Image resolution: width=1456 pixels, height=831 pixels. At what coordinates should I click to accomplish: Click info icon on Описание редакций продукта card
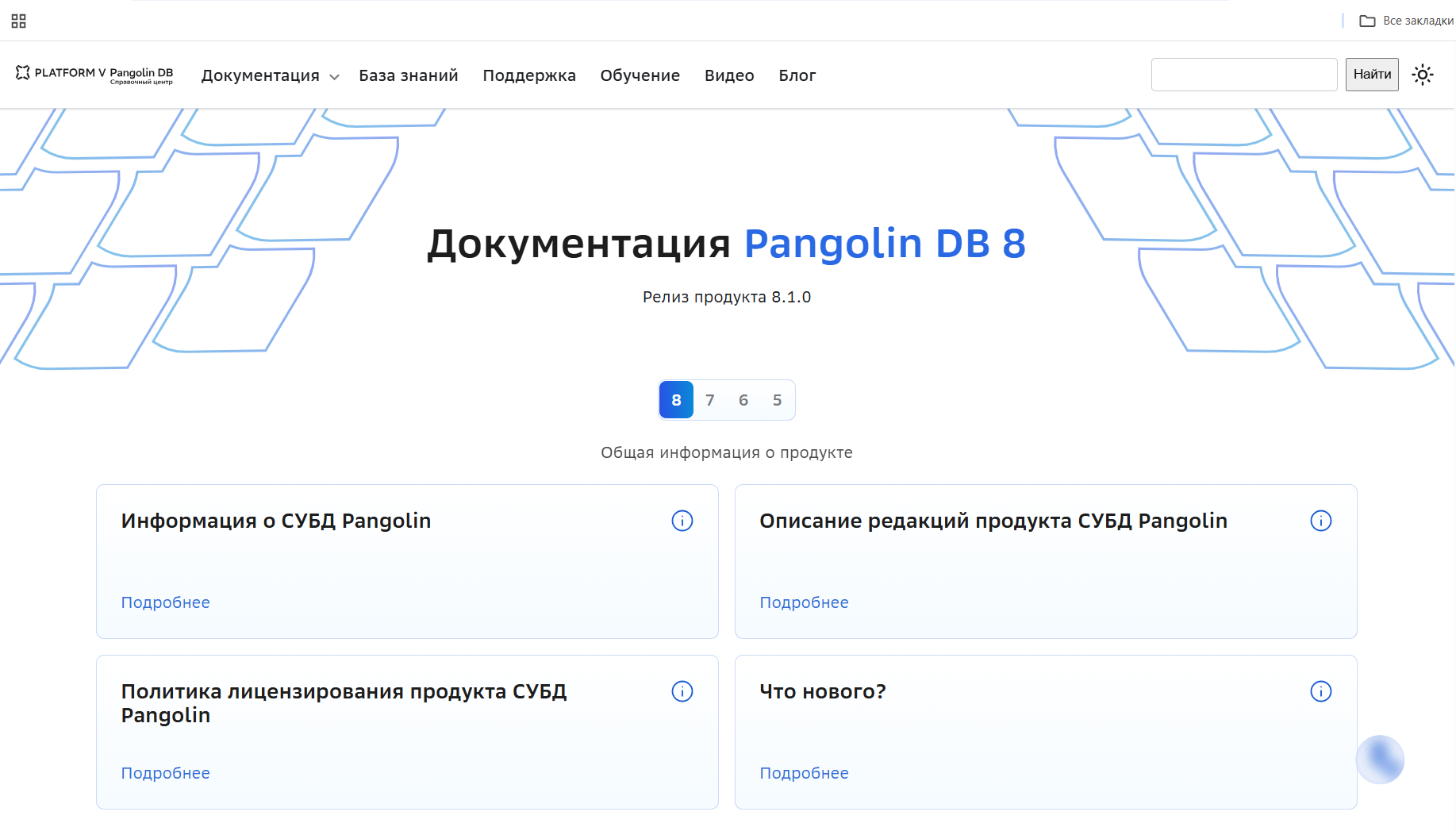[1321, 521]
